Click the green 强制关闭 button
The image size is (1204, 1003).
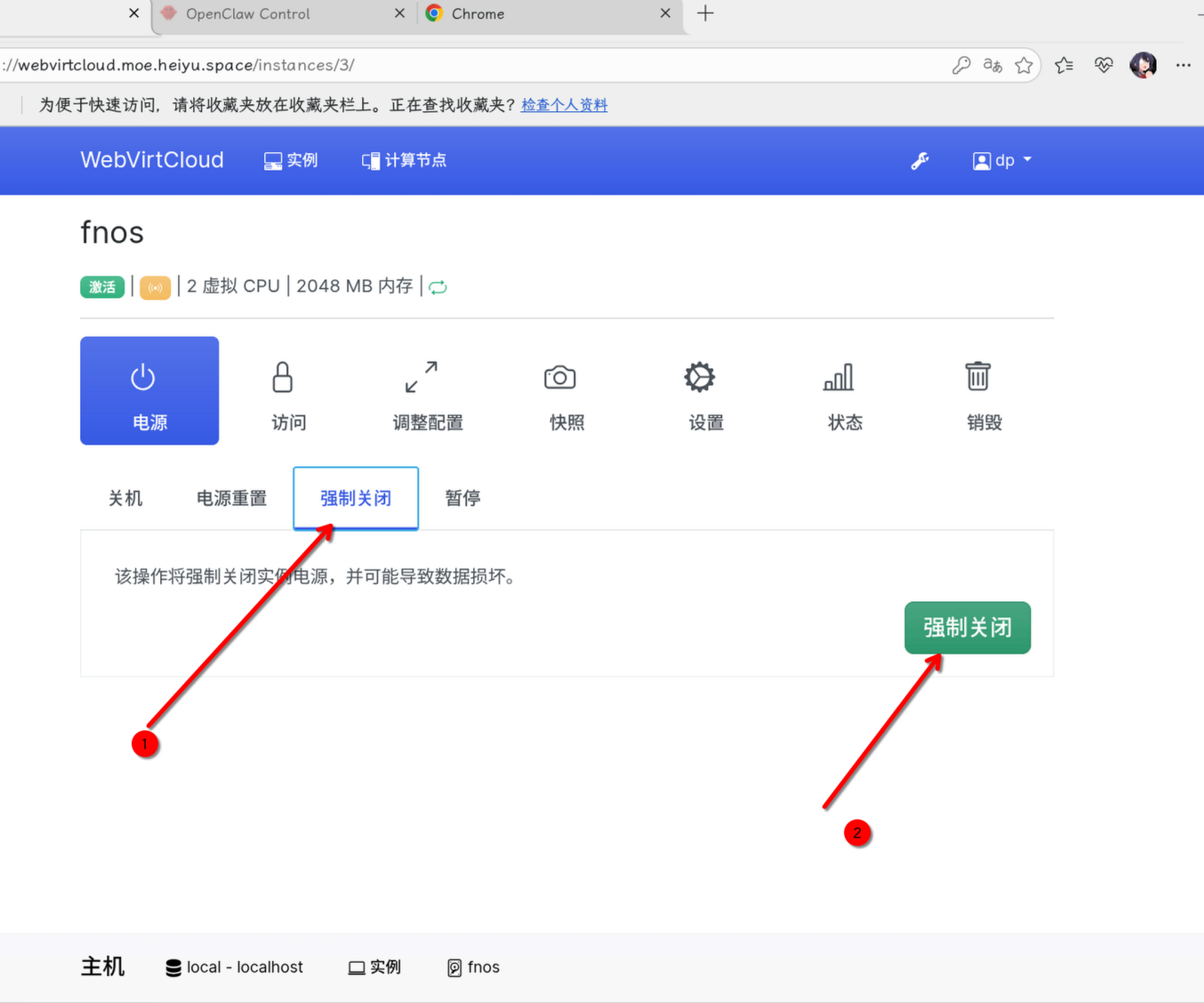[967, 628]
